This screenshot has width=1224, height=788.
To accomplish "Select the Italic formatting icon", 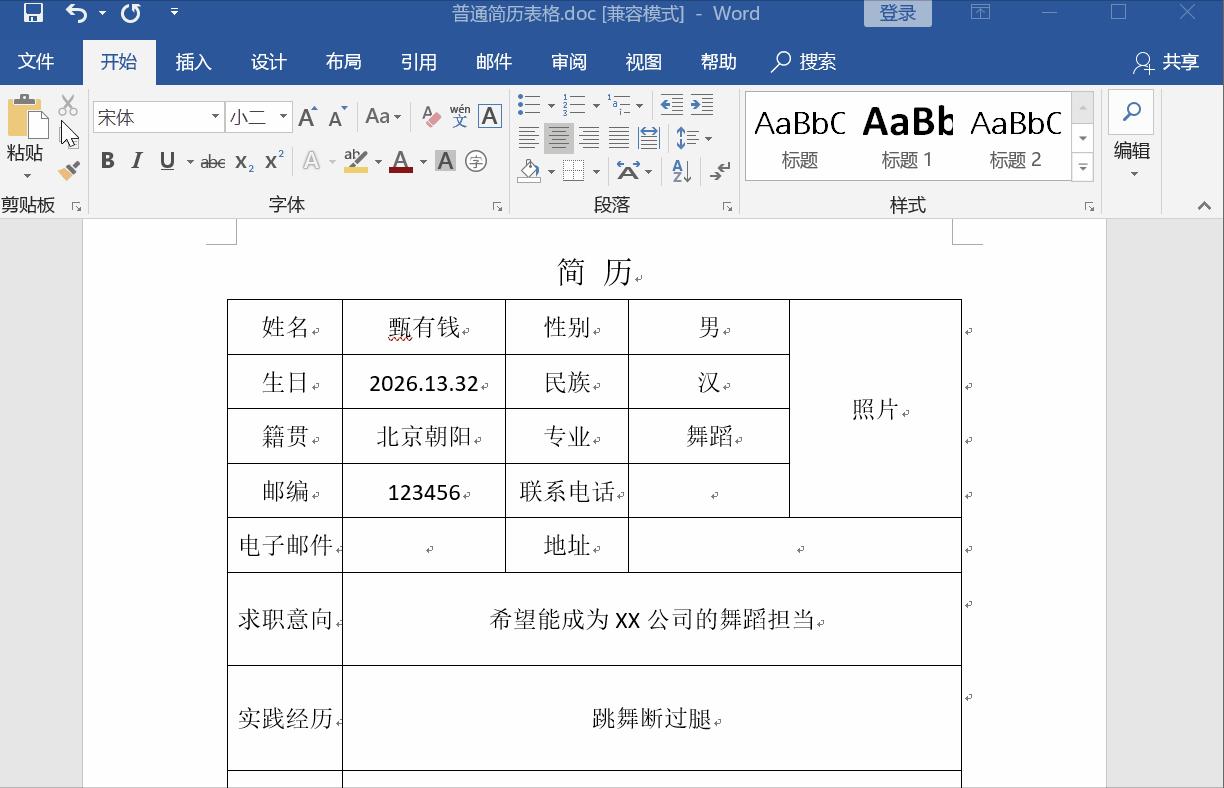I will (x=136, y=160).
